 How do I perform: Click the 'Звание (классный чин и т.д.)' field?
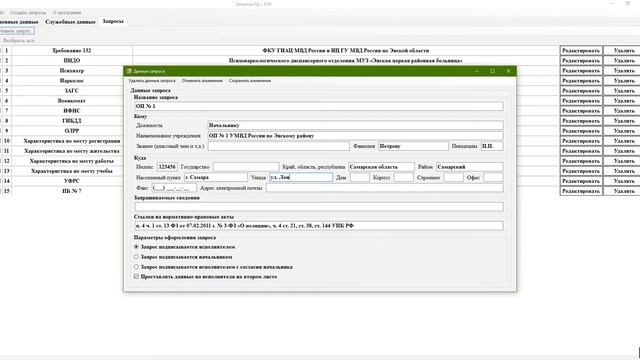click(278, 146)
